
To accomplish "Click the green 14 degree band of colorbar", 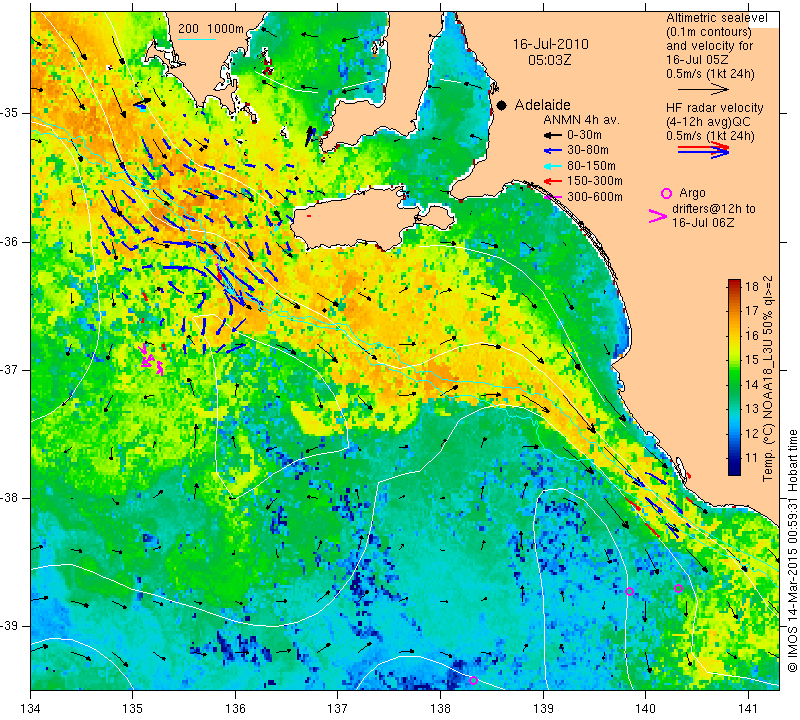I will point(734,384).
